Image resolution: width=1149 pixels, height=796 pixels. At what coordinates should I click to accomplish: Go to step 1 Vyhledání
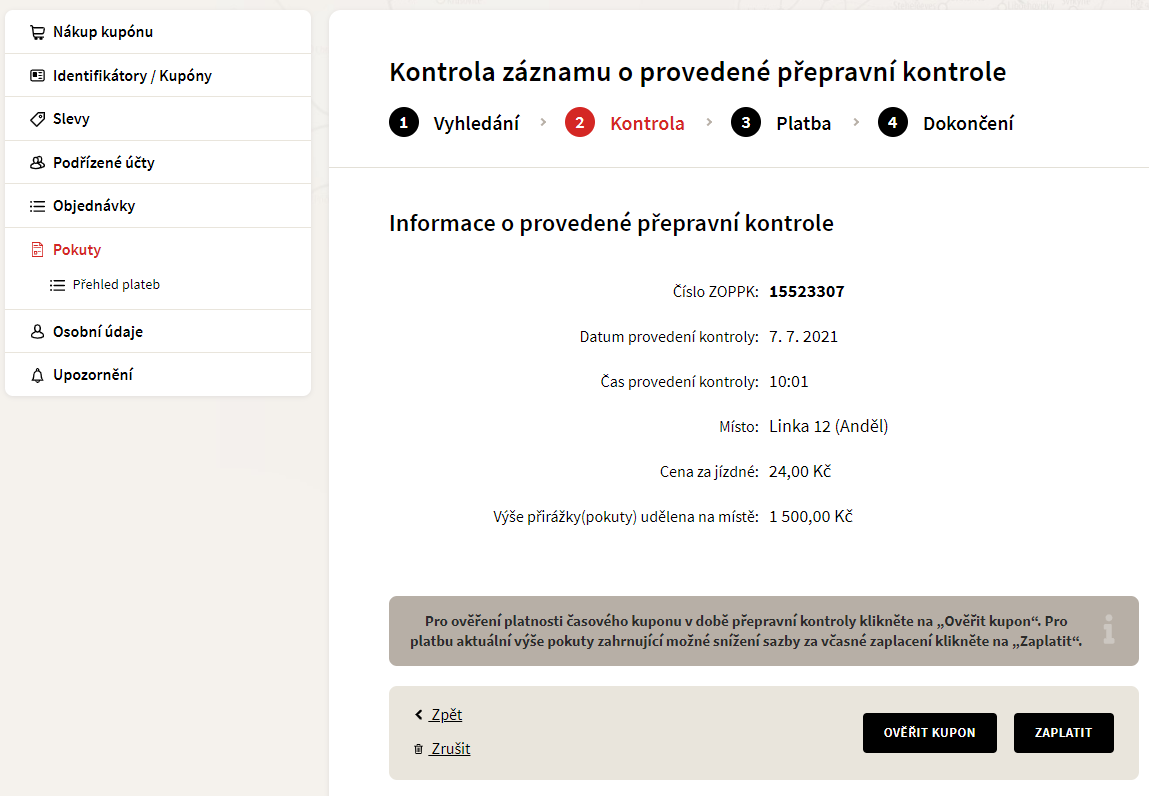click(454, 123)
